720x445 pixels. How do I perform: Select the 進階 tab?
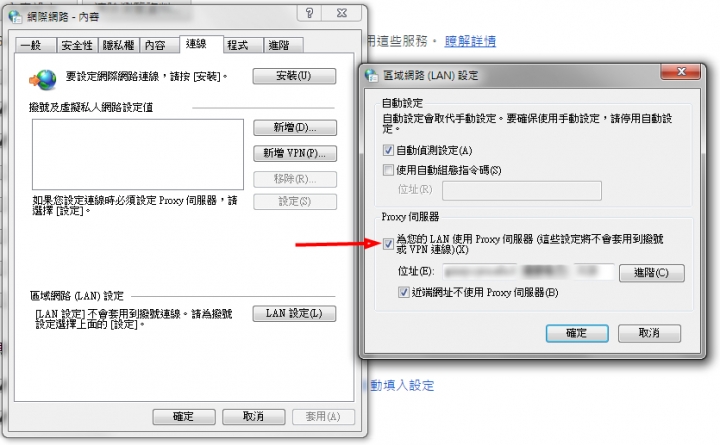click(x=283, y=45)
